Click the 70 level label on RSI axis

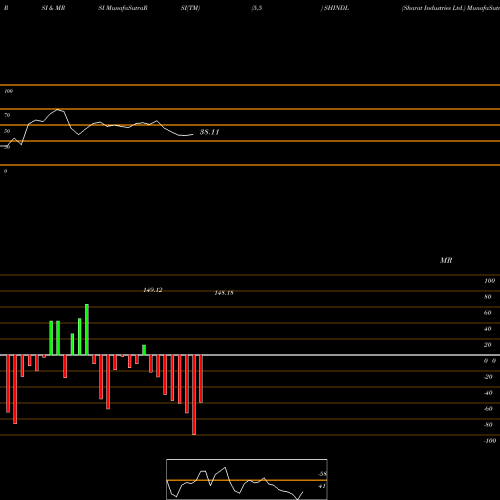[7, 115]
